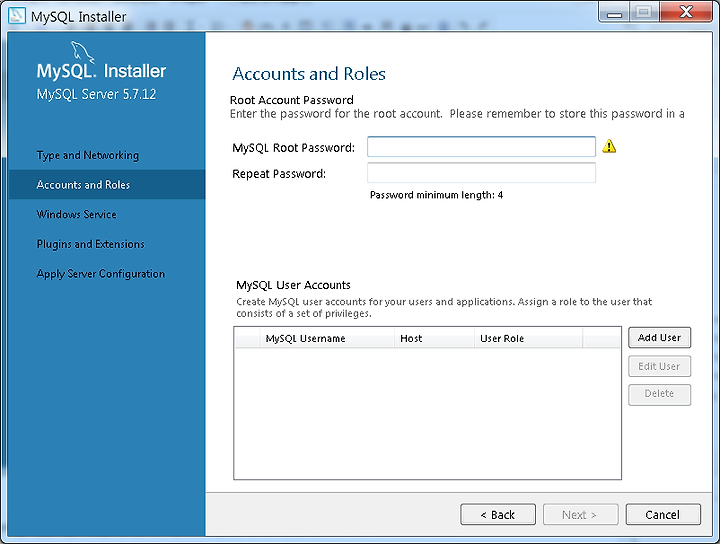Click the 'MySQL Server 5.7.12' version text
720x544 pixels.
click(x=96, y=94)
